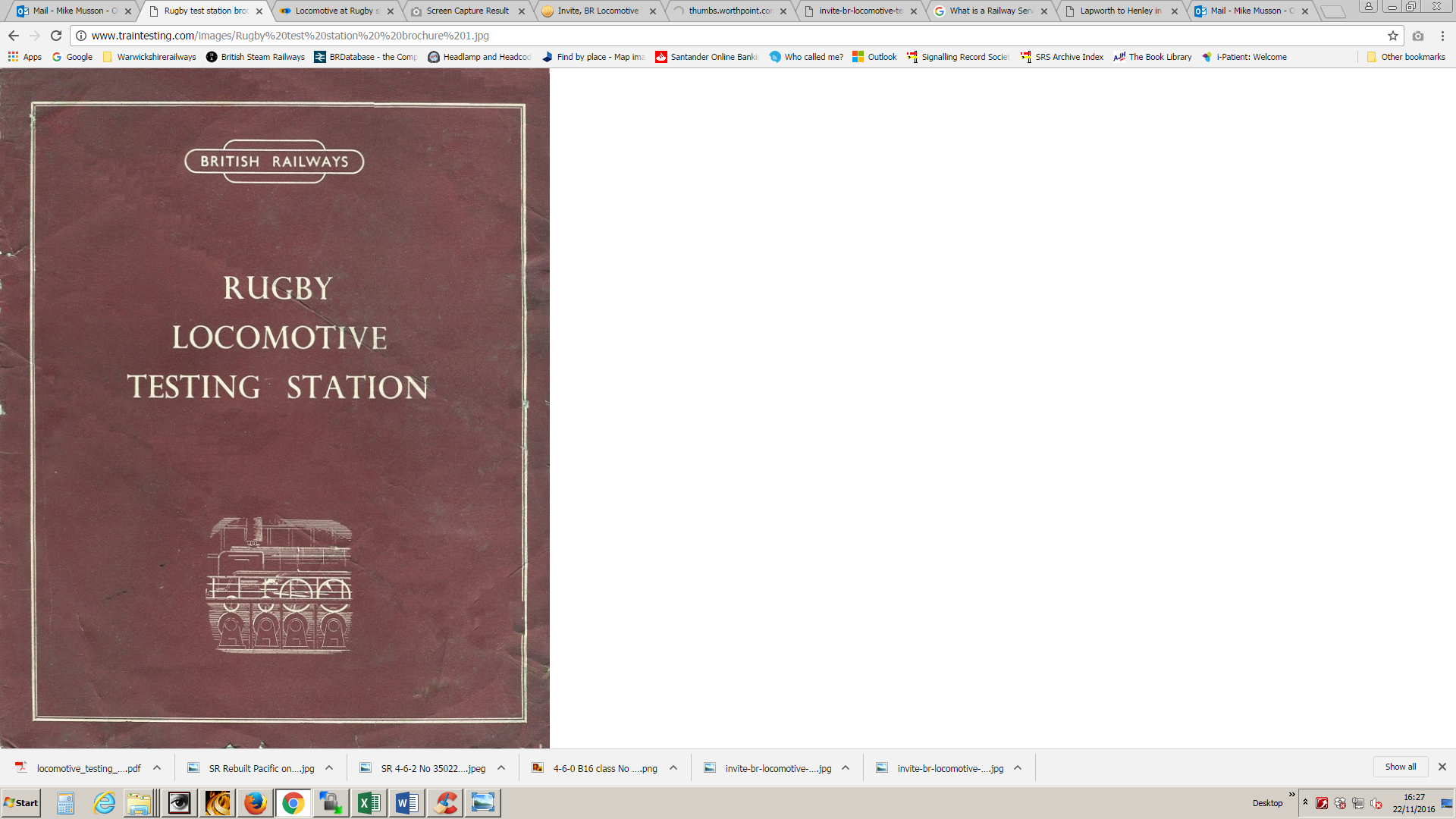
Task: Open the Google bookmark
Action: pyautogui.click(x=72, y=57)
